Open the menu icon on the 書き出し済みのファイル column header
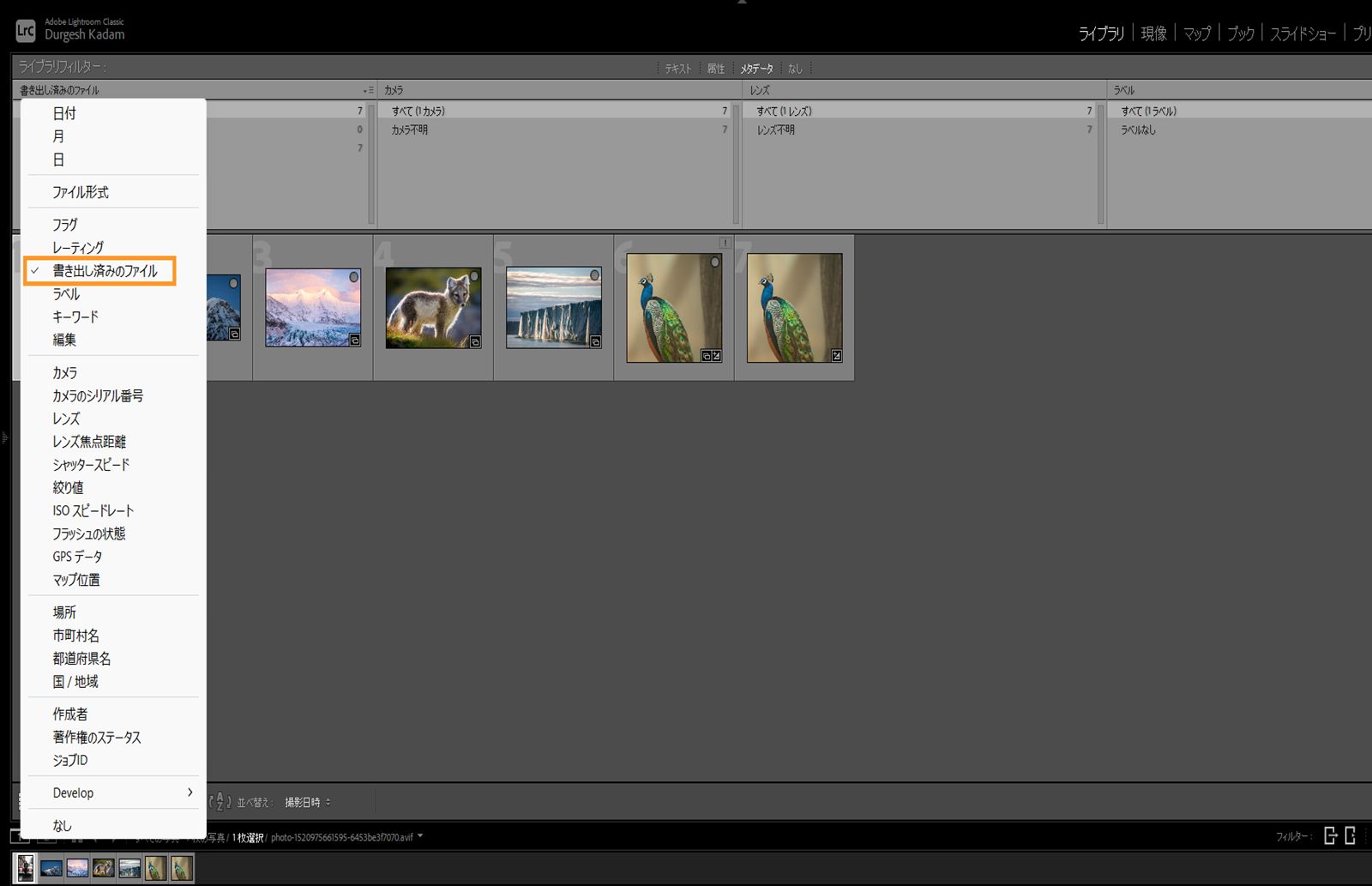Screen dimensions: 1372x886 pos(368,90)
